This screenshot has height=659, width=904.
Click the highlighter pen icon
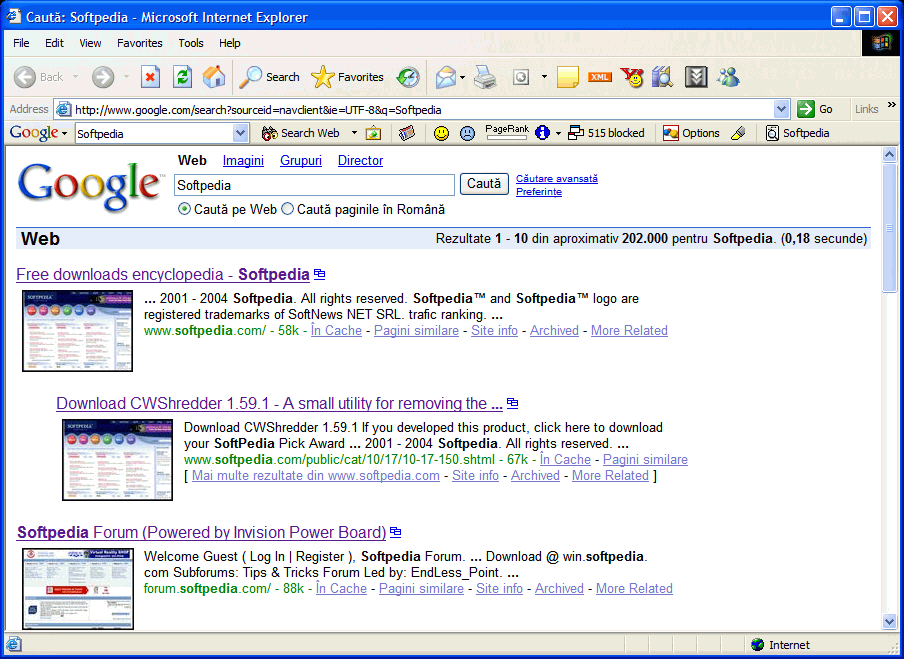click(739, 133)
